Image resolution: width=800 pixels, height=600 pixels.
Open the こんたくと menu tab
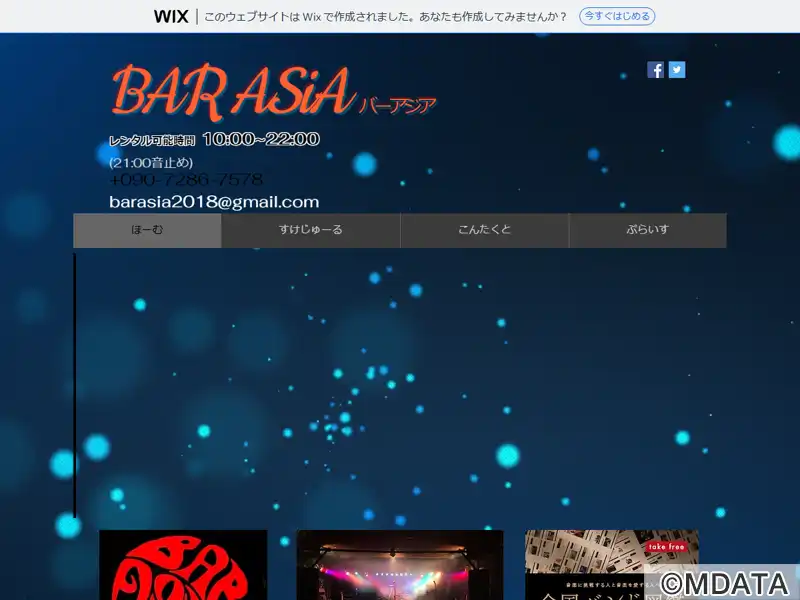(485, 230)
